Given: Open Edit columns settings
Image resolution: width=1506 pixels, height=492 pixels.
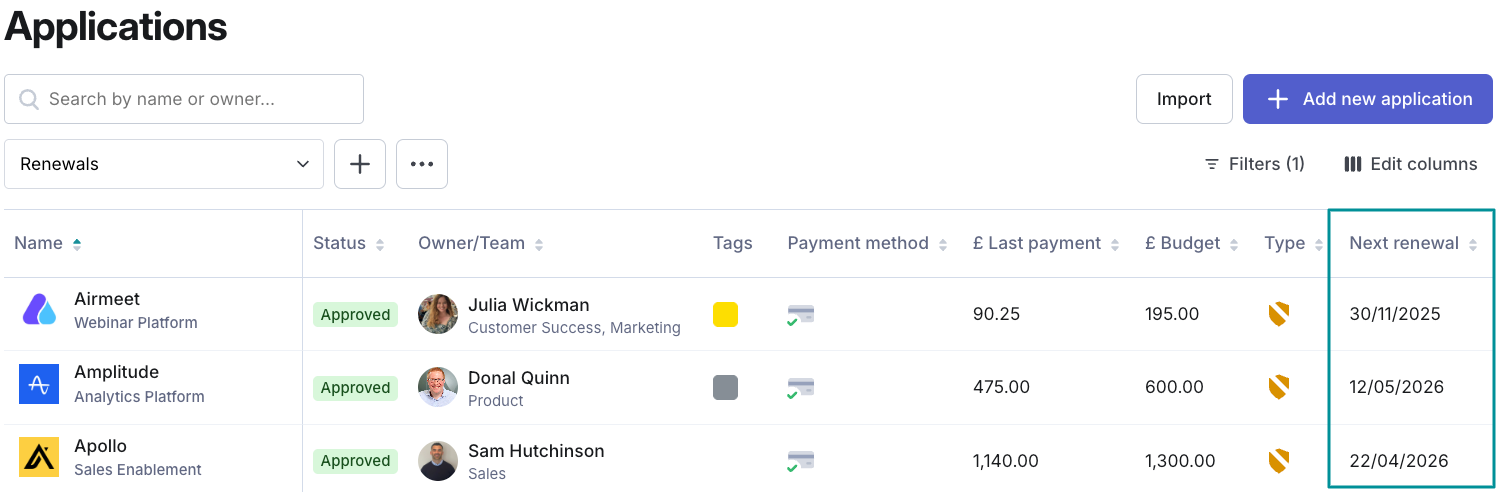Looking at the screenshot, I should click(x=1410, y=164).
